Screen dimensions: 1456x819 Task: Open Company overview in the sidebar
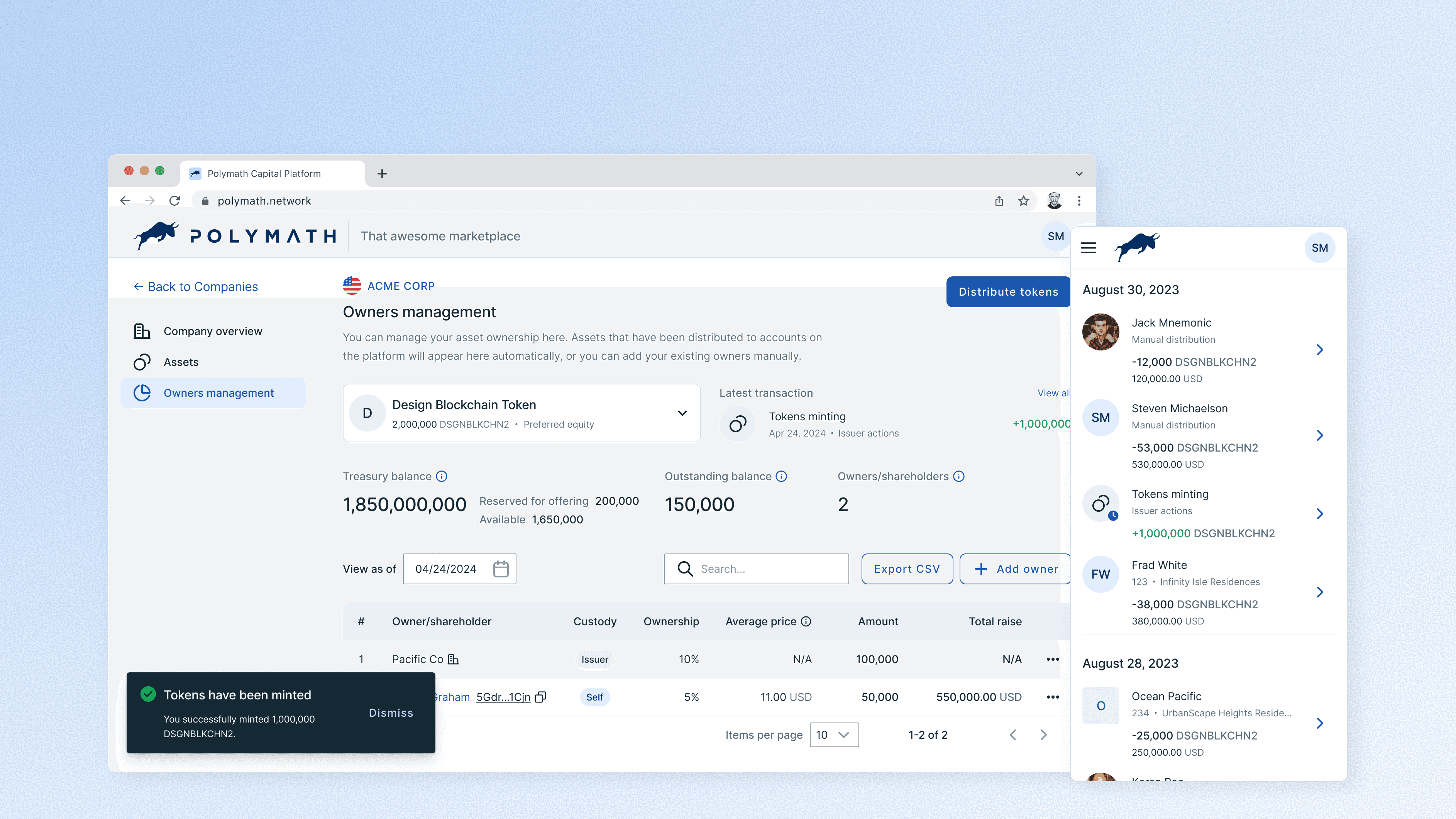point(213,331)
